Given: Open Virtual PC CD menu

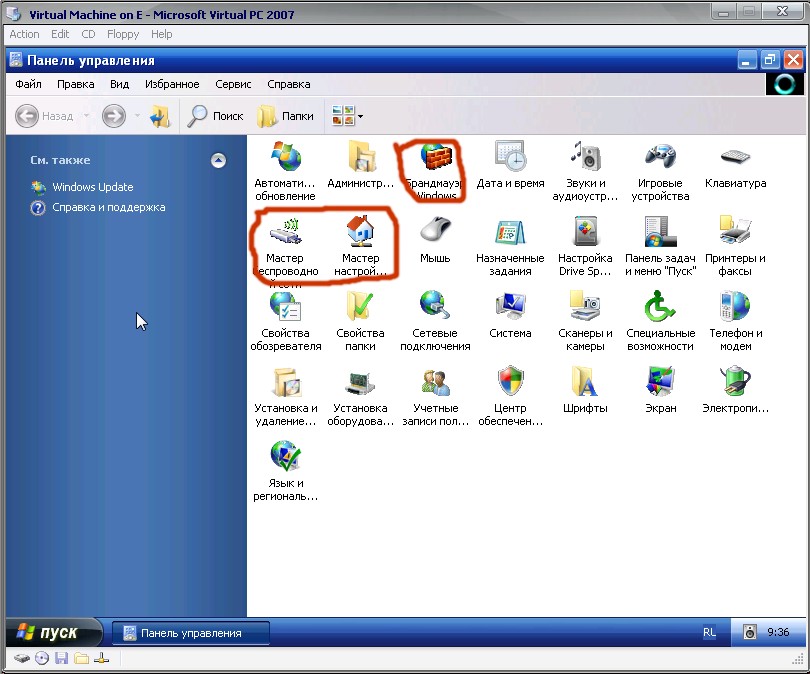Looking at the screenshot, I should (x=88, y=34).
